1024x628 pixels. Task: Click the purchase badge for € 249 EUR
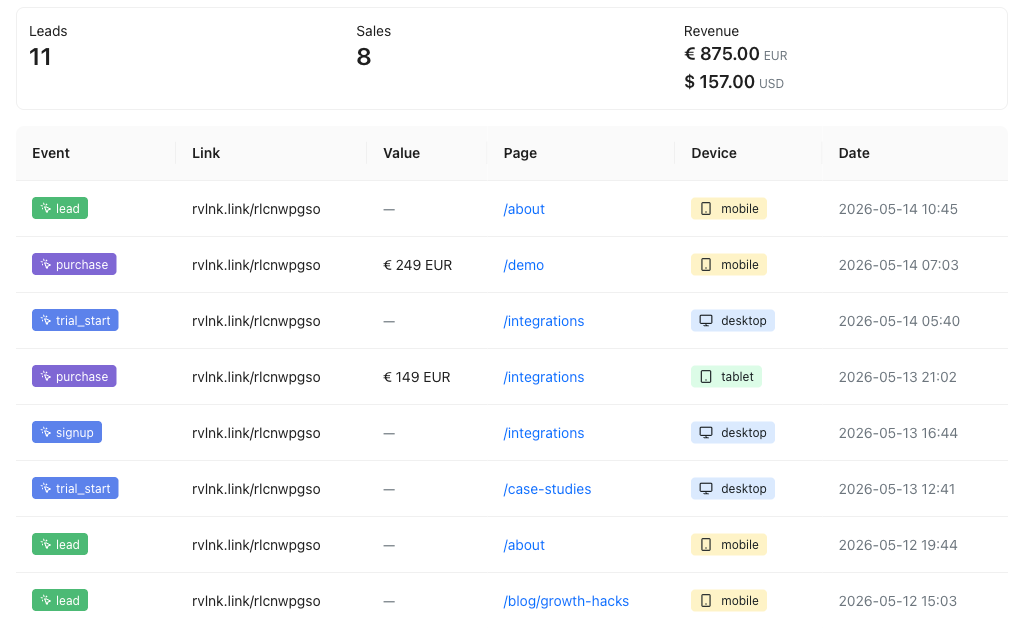point(74,264)
